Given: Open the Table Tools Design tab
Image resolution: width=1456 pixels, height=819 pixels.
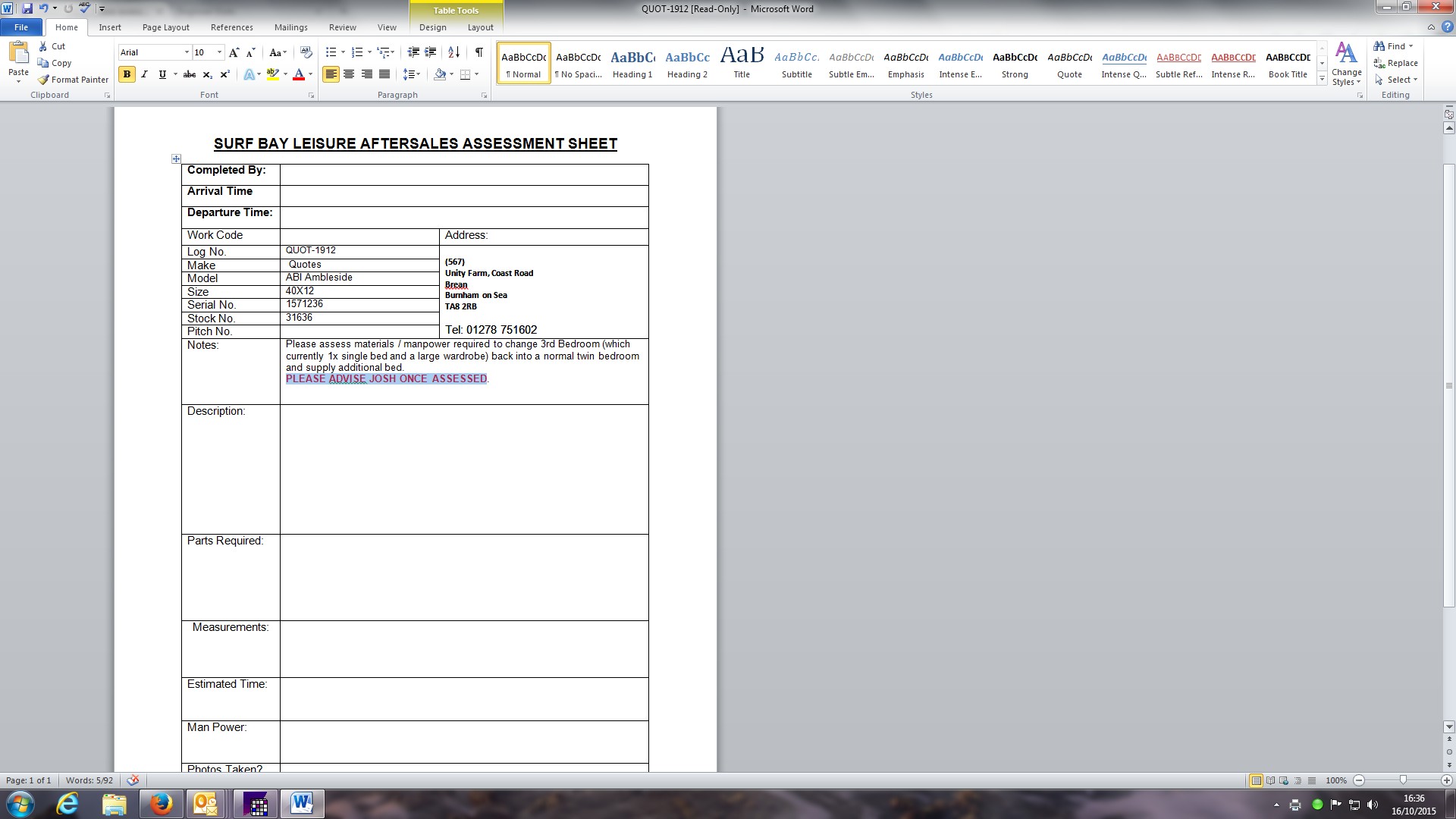Looking at the screenshot, I should tap(432, 27).
